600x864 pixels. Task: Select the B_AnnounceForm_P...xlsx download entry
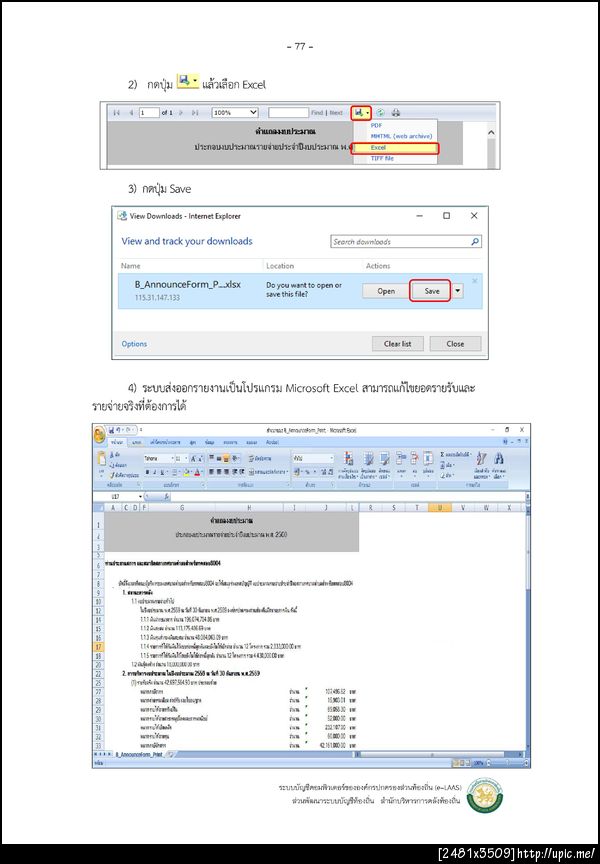click(300, 291)
